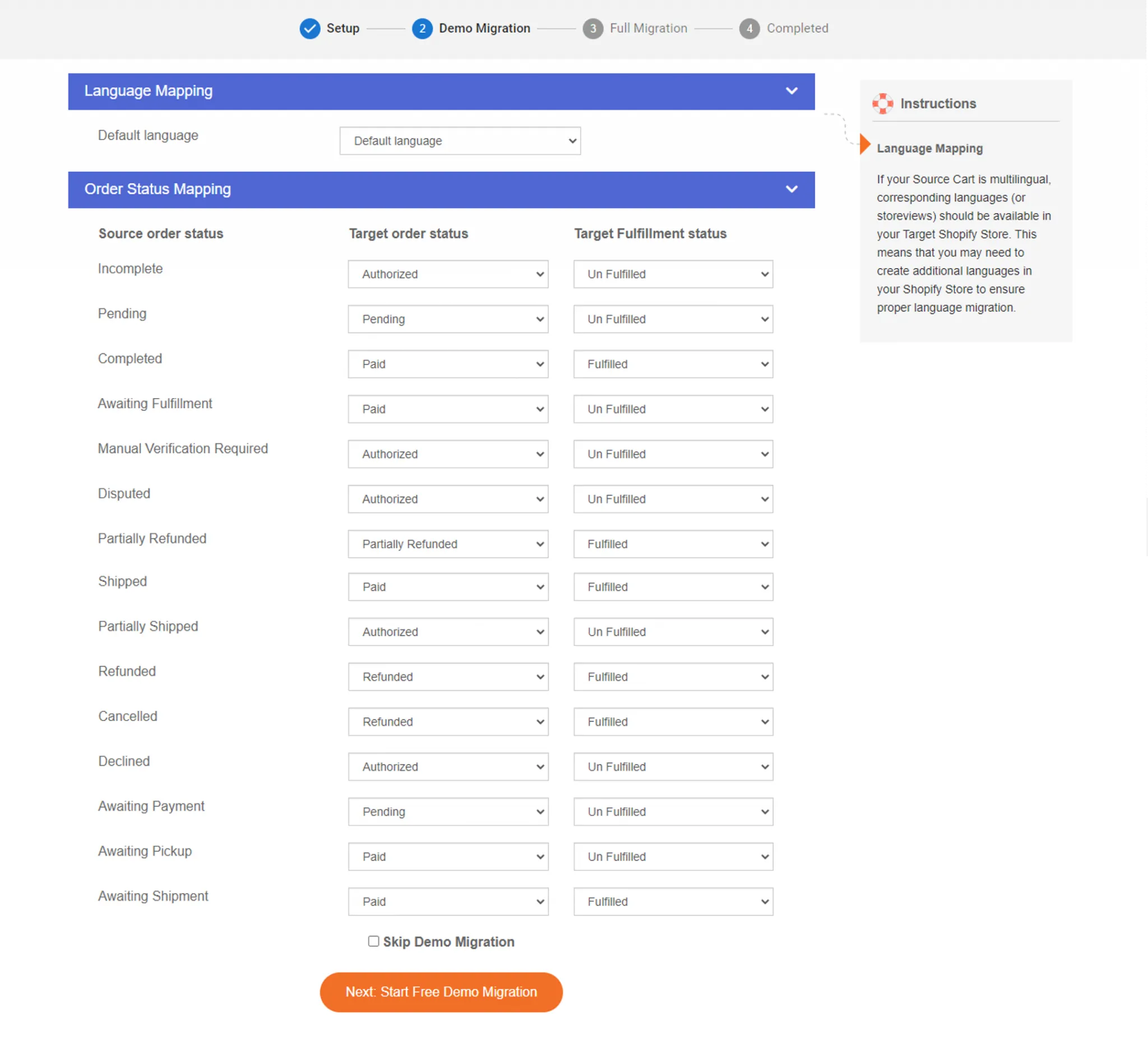The width and height of the screenshot is (1148, 1044).
Task: Click Next Start Free Demo Migration button
Action: [x=441, y=992]
